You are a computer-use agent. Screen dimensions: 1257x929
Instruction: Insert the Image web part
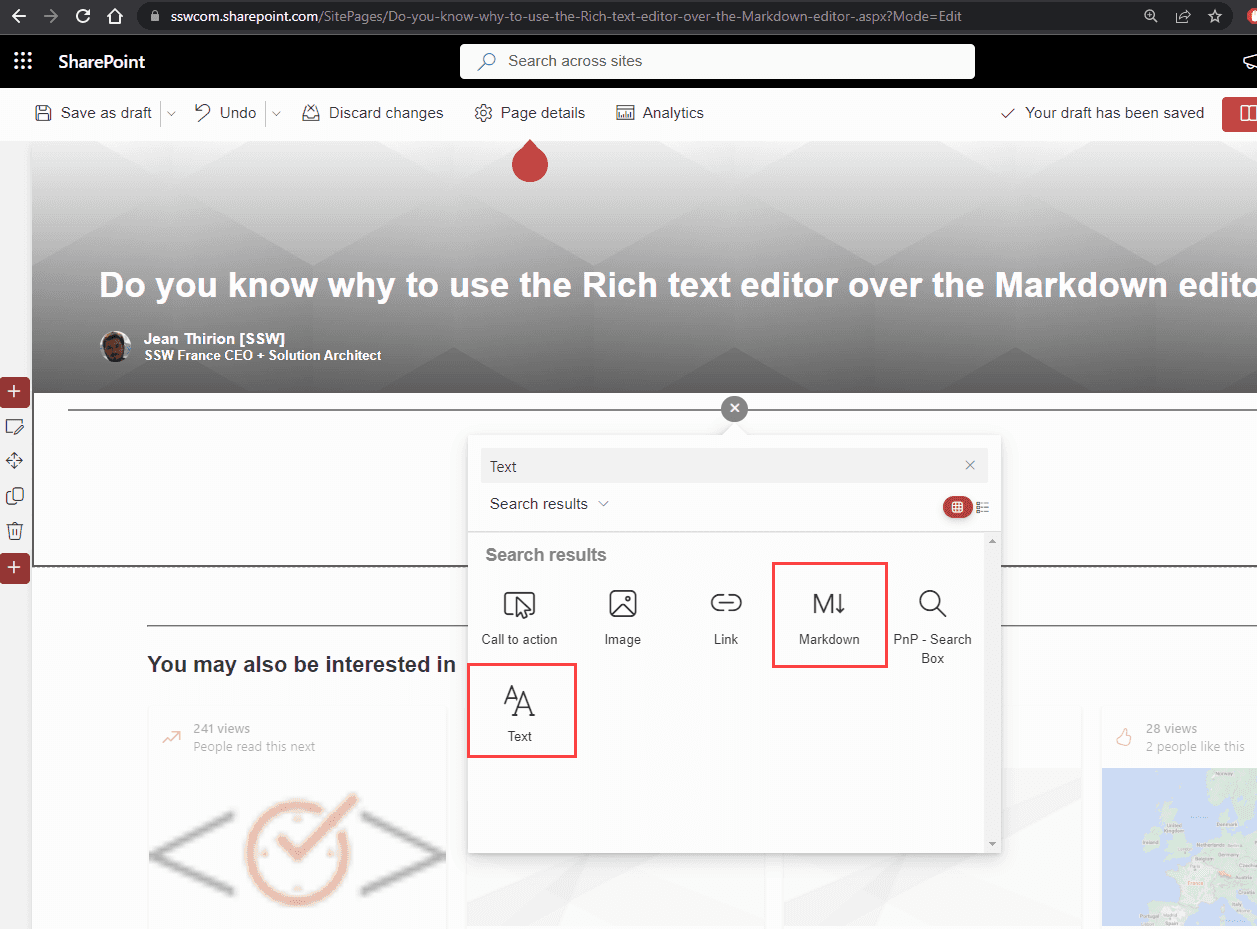(x=622, y=617)
